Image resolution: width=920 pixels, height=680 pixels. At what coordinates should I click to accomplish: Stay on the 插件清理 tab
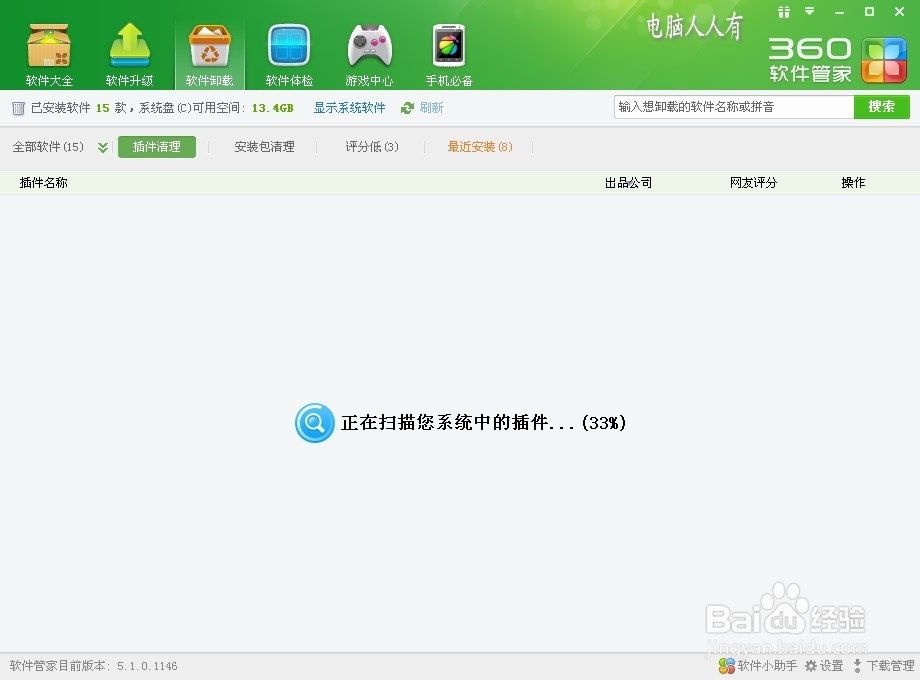156,146
